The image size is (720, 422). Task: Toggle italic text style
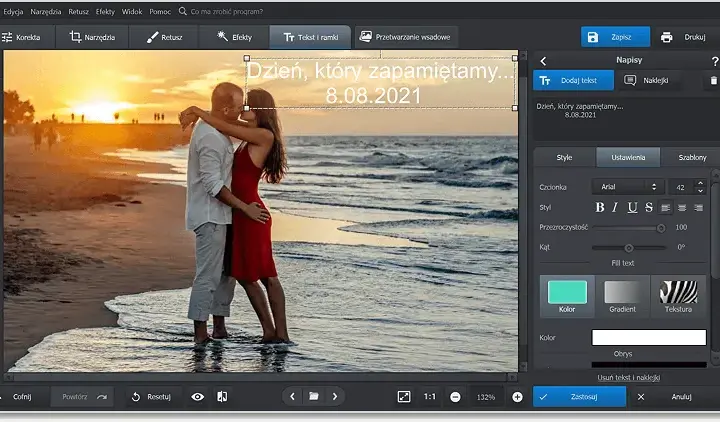point(615,208)
